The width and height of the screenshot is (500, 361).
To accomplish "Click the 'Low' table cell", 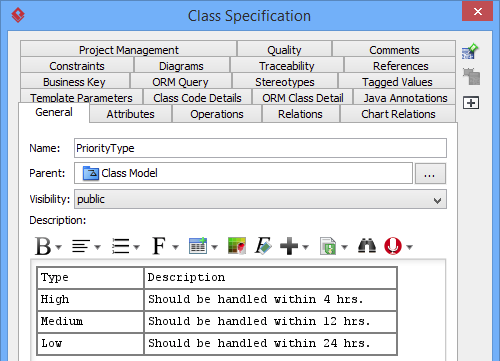I will (90, 344).
